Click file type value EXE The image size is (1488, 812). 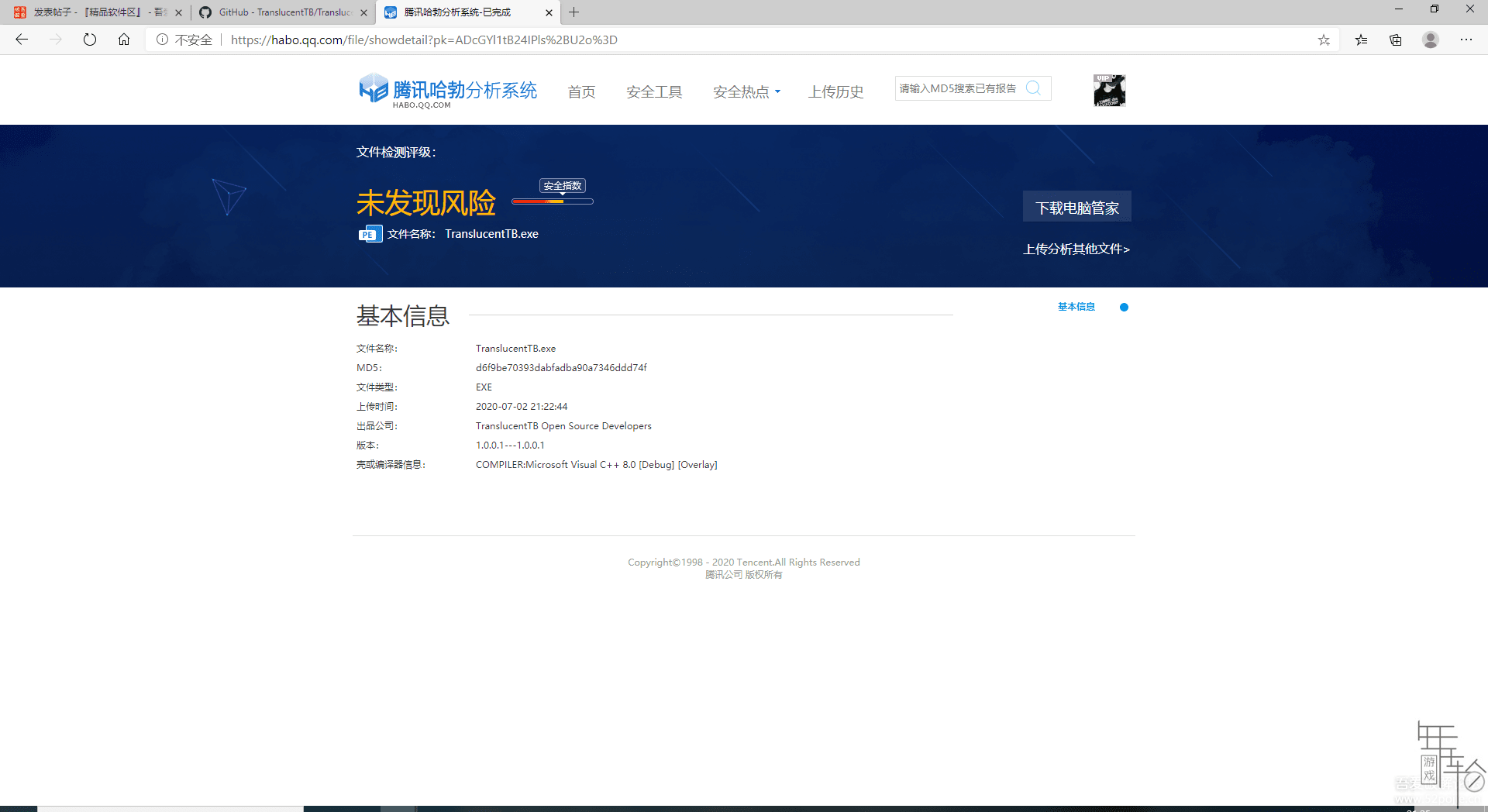point(484,387)
